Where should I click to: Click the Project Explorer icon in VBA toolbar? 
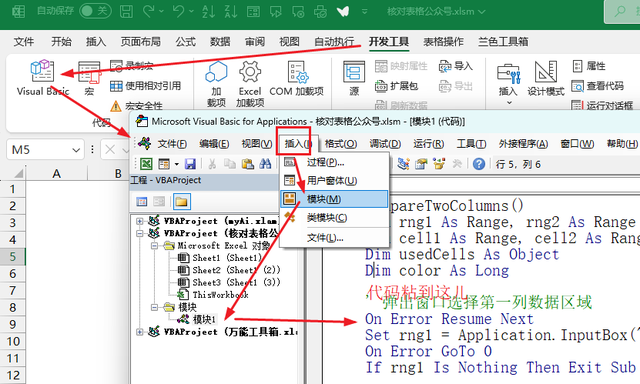tap(403, 164)
